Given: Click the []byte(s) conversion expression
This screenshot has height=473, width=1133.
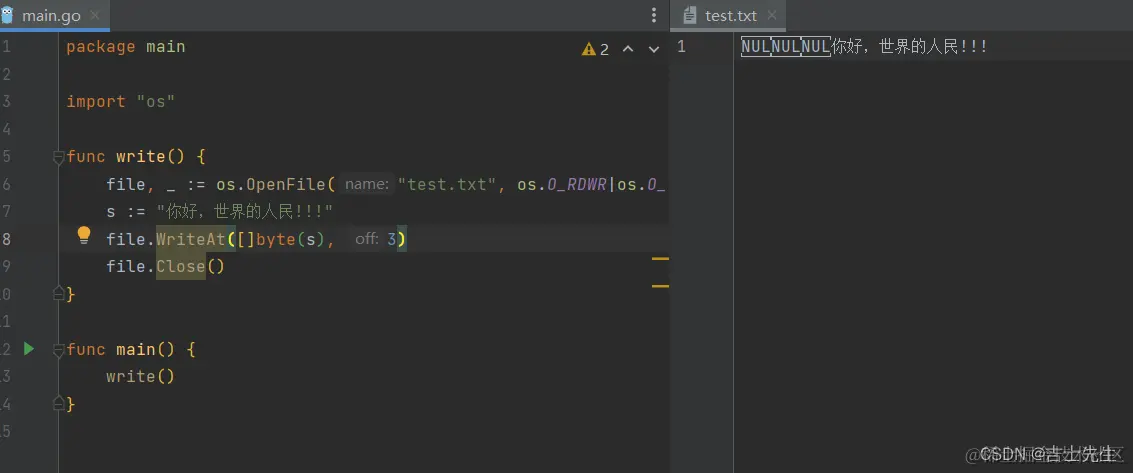Looking at the screenshot, I should coord(281,239).
